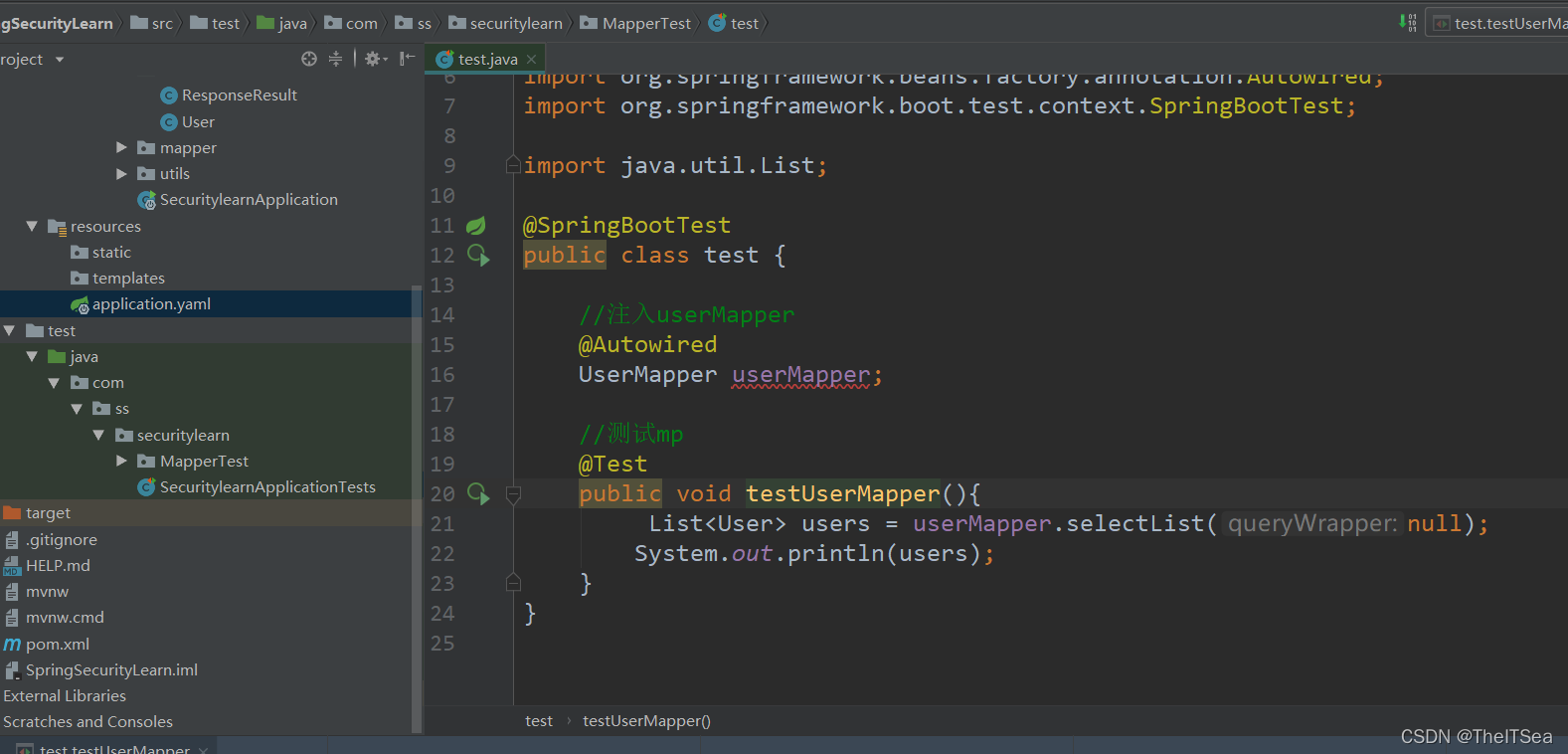Click the fold end marker at line 23
This screenshot has height=754, width=1568.
point(513,583)
